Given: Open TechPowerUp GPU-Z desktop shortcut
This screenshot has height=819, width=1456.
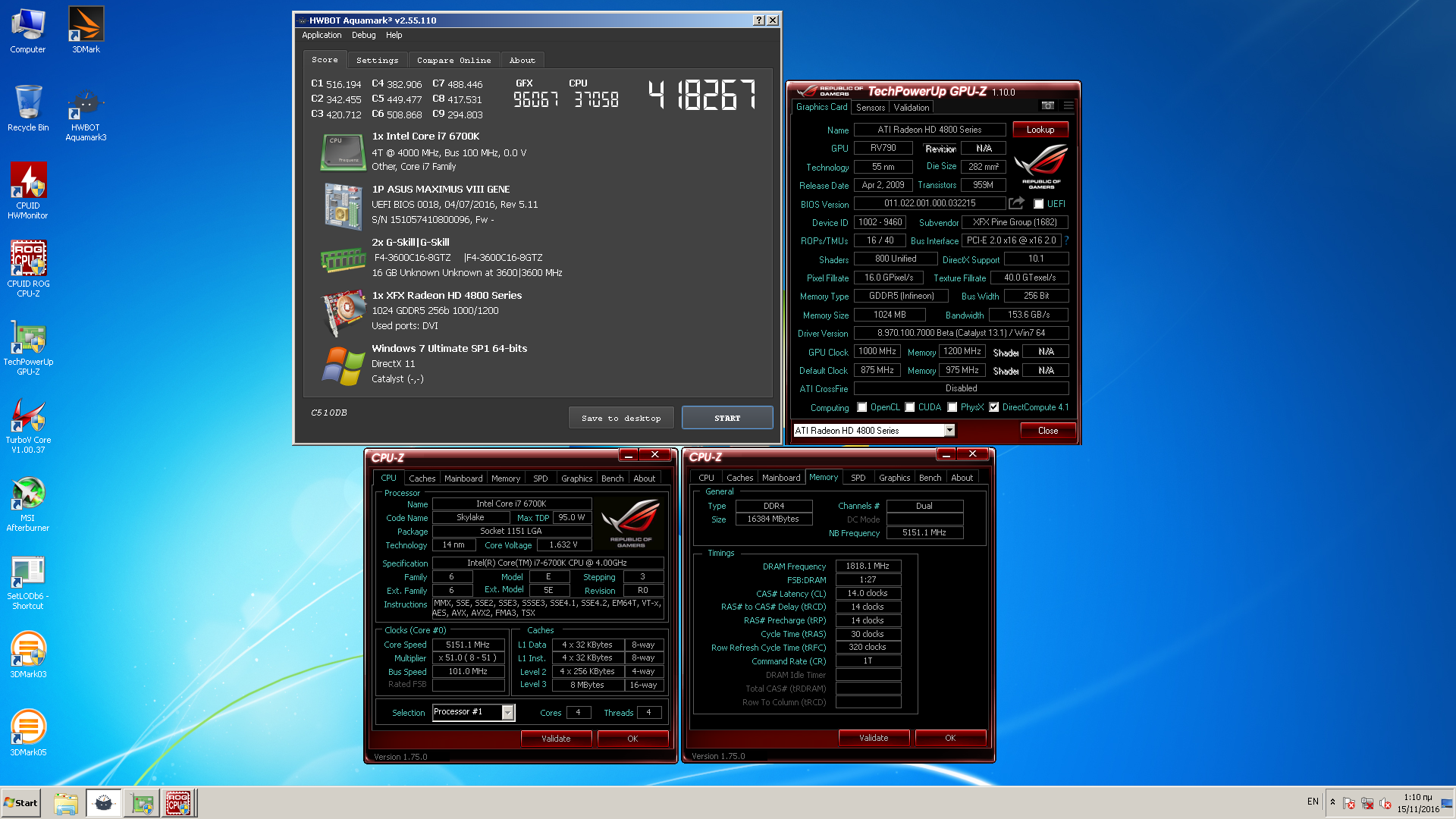Looking at the screenshot, I should pyautogui.click(x=28, y=347).
